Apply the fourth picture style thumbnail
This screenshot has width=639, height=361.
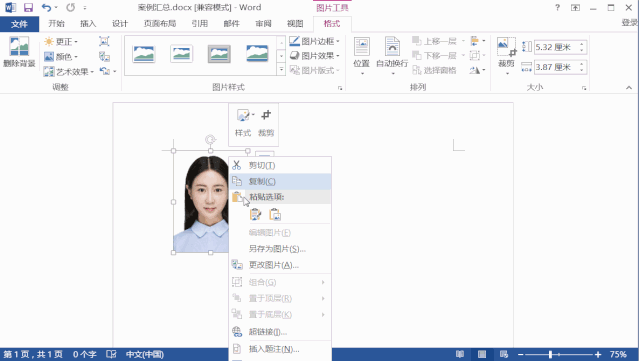(x=257, y=54)
